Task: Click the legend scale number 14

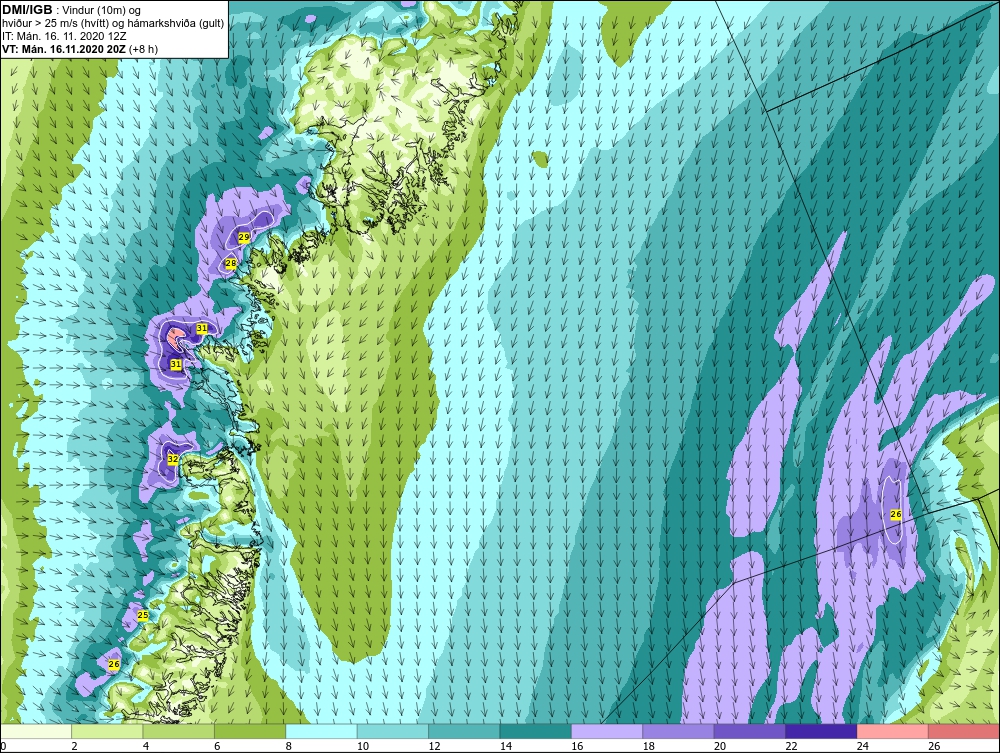Action: (x=506, y=746)
